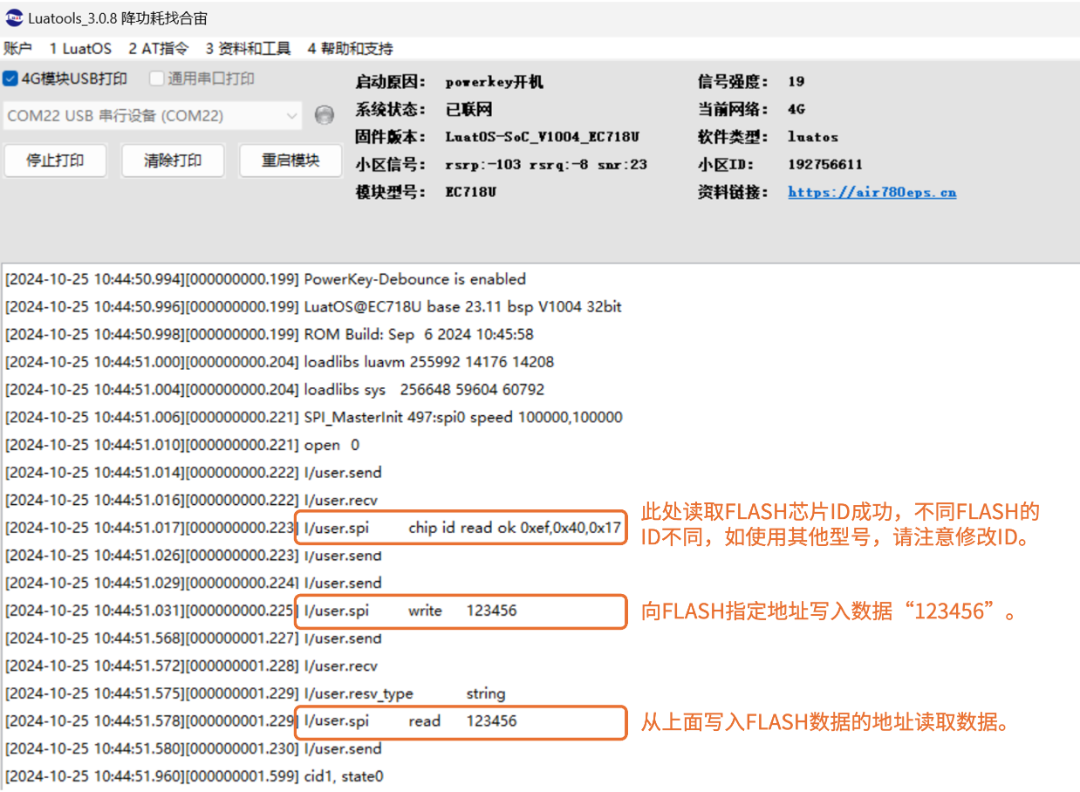Image resolution: width=1080 pixels, height=792 pixels.
Task: Click the refresh icon beside the COM port selector
Action: (x=323, y=115)
